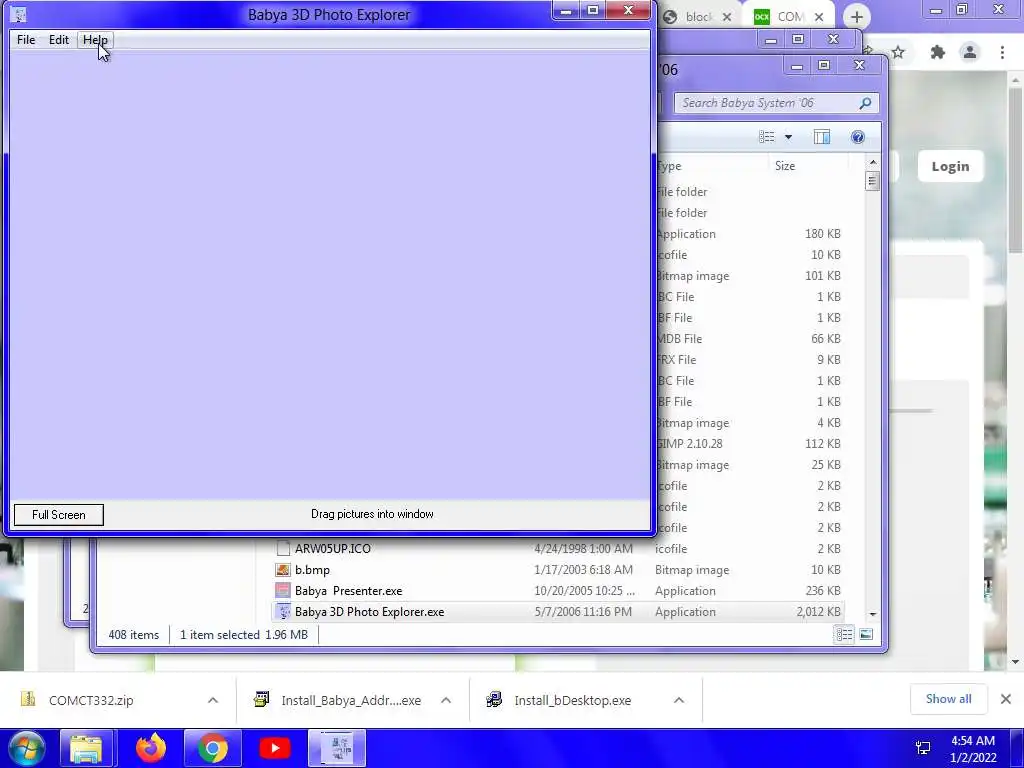Open a new Chrome tab
This screenshot has width=1024, height=768.
tap(857, 17)
